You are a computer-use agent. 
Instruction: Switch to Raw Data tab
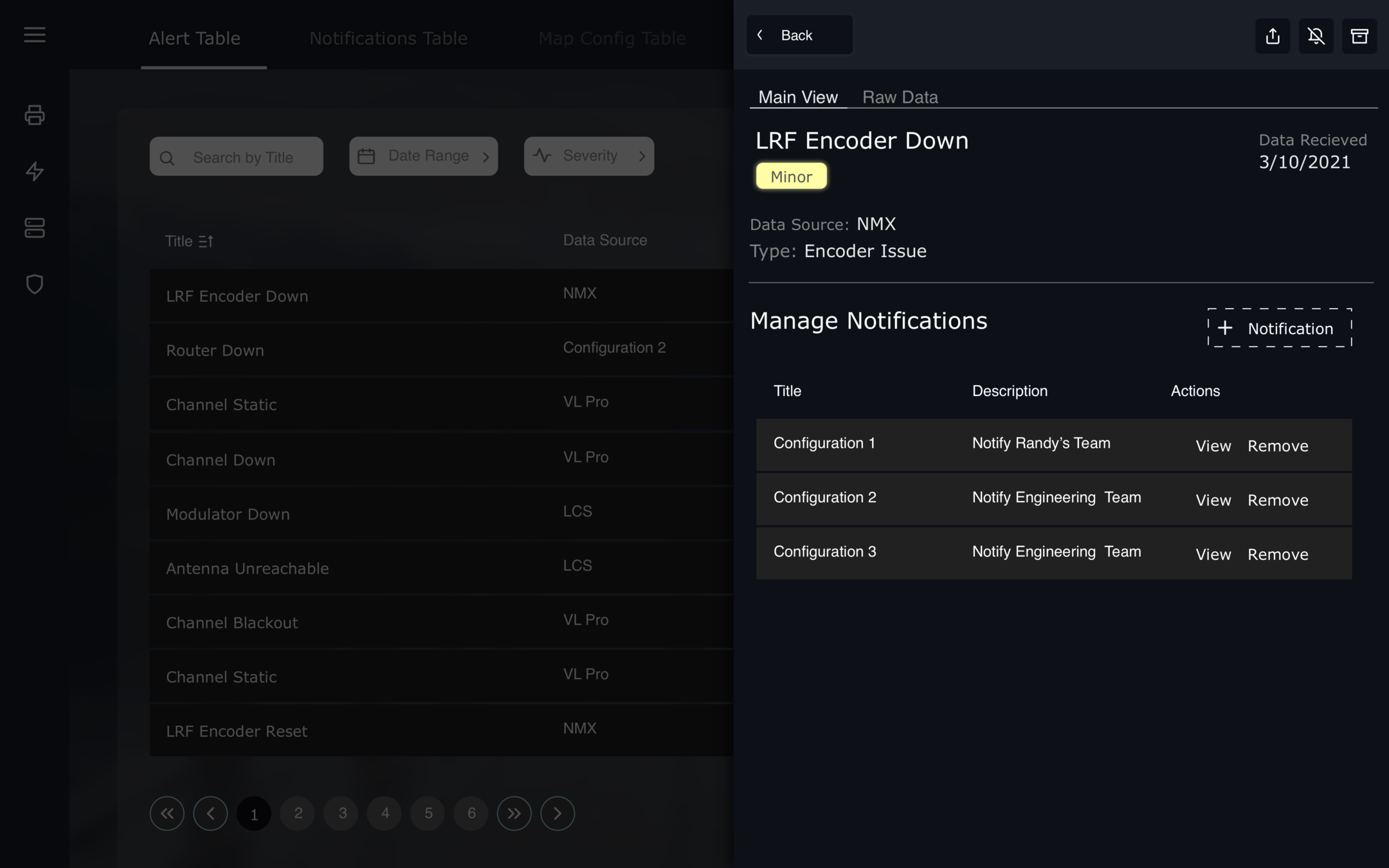[900, 97]
